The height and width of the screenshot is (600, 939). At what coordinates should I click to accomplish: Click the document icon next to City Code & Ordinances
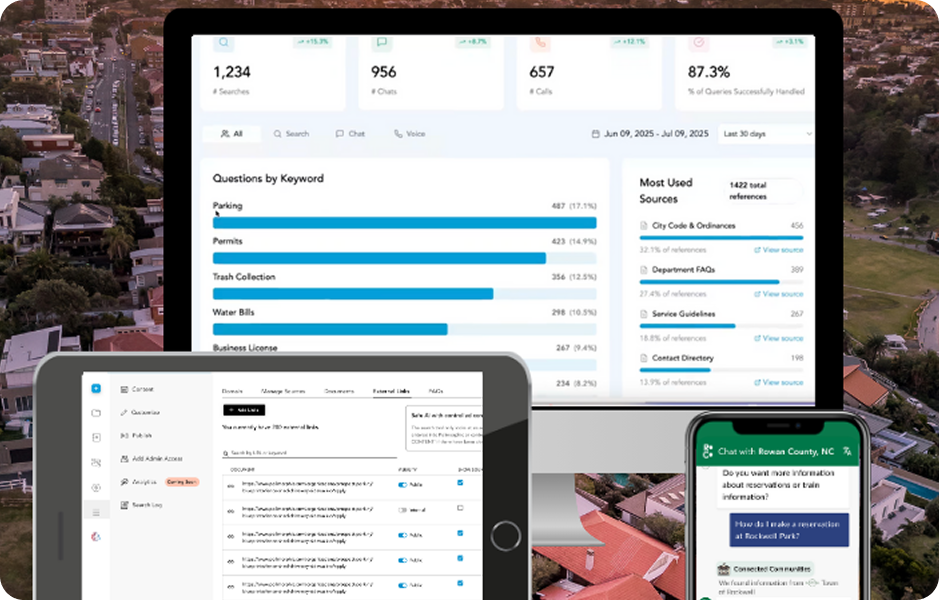pyautogui.click(x=644, y=226)
